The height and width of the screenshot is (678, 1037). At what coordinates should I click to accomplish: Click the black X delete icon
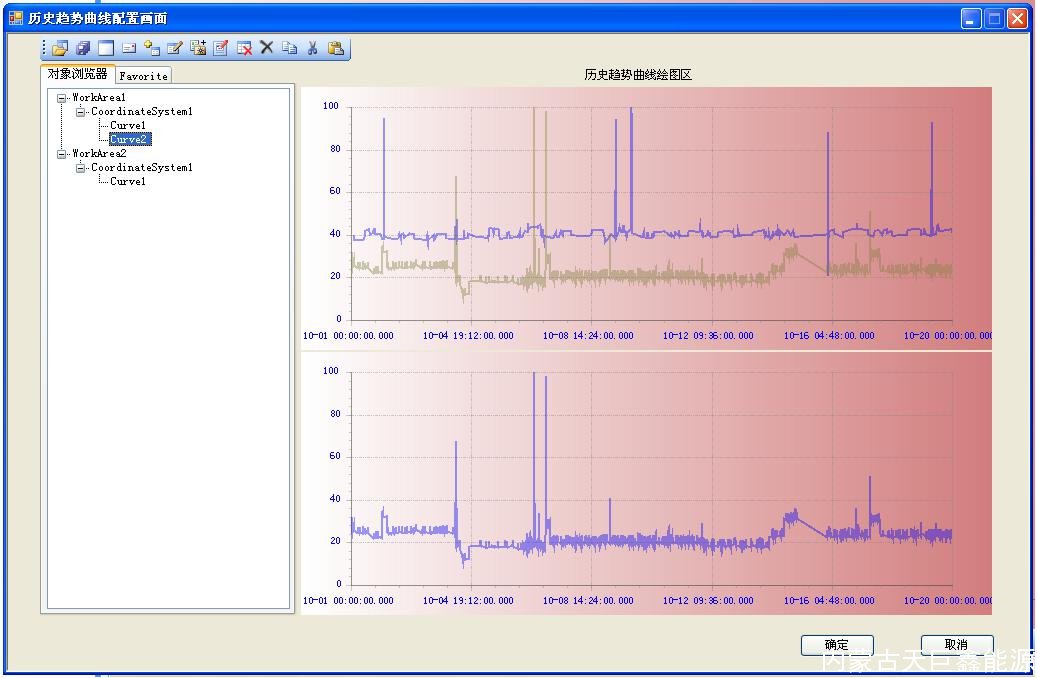[267, 48]
